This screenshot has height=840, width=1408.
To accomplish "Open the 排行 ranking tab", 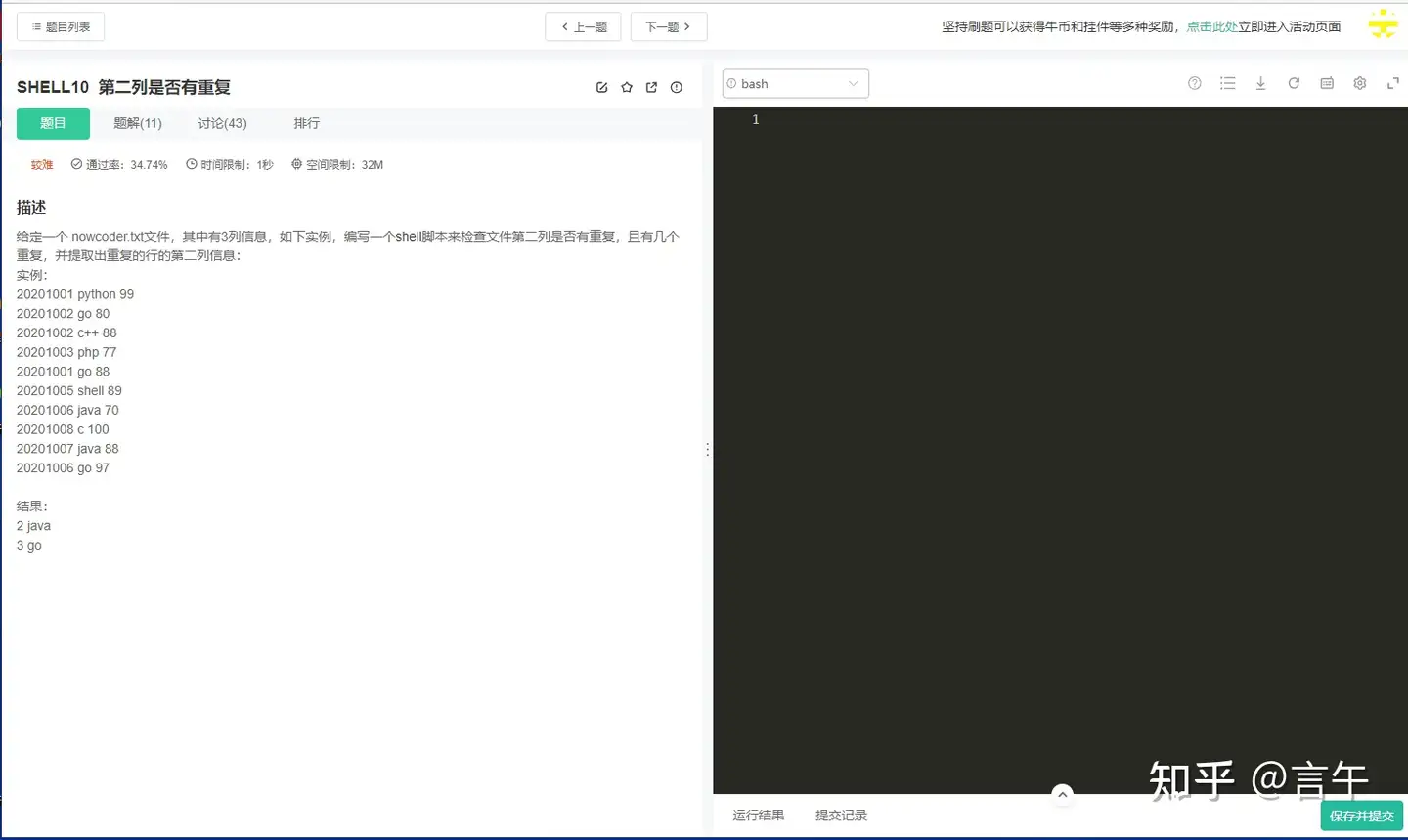I will tap(307, 123).
